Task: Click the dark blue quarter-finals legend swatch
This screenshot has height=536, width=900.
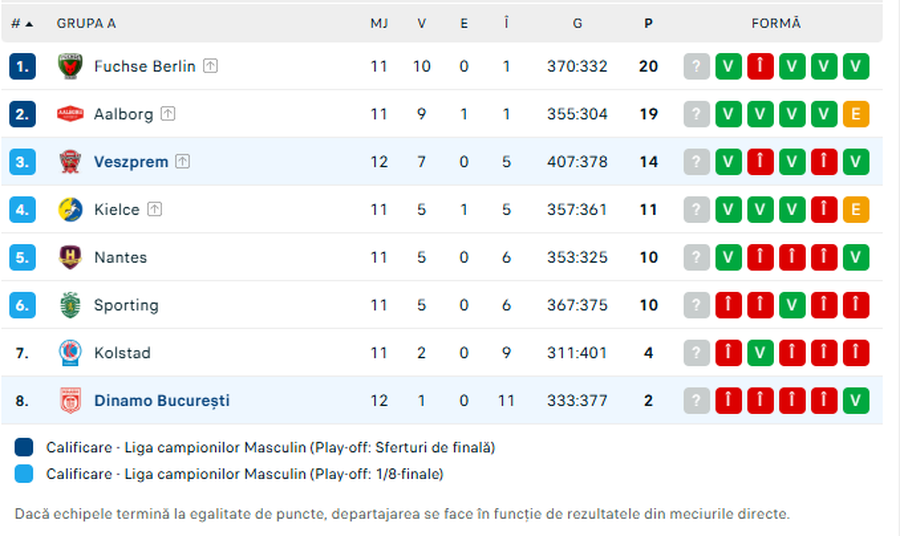Action: pyautogui.click(x=25, y=447)
